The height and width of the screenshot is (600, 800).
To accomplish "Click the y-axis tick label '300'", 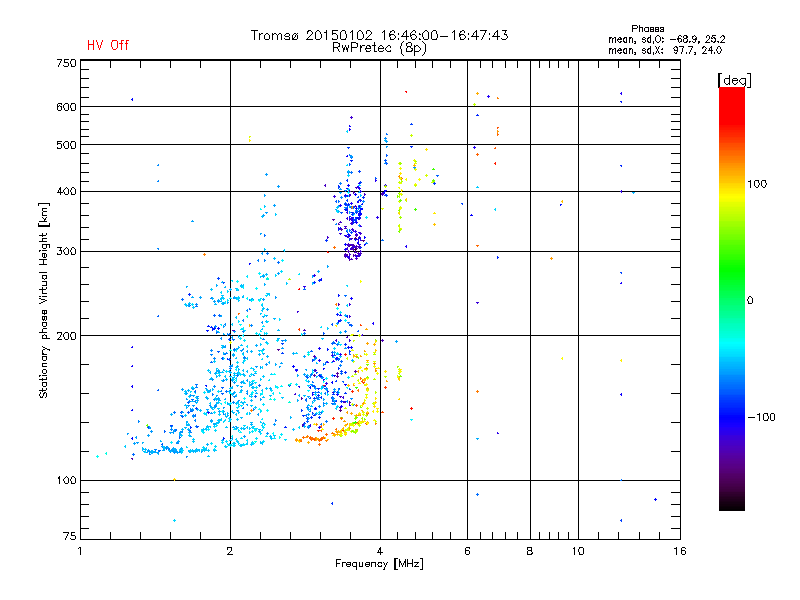I will tap(66, 251).
